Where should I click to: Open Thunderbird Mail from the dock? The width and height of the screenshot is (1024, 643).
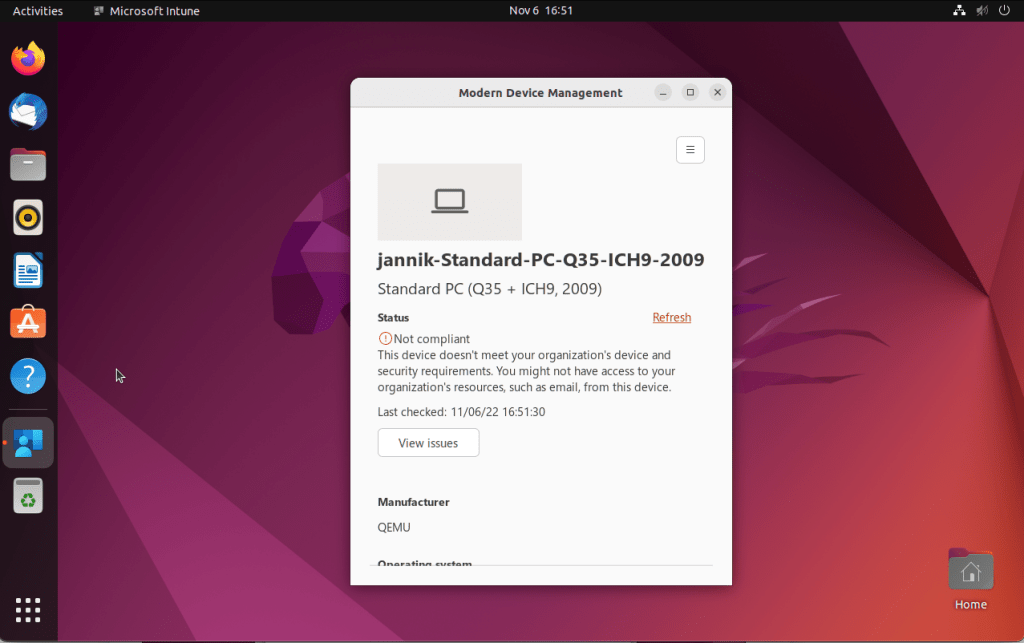pos(28,112)
